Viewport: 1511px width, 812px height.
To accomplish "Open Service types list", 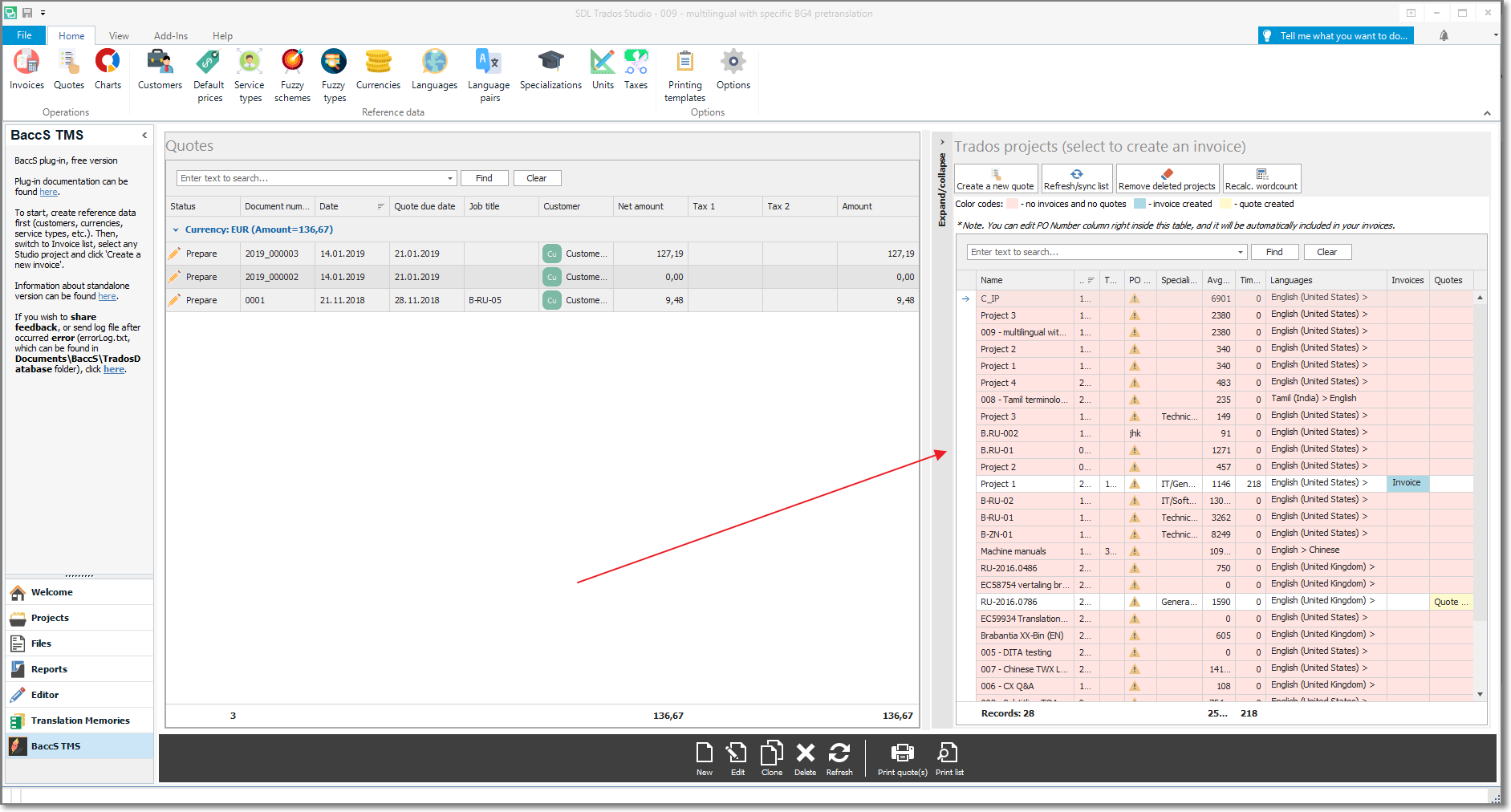I will pyautogui.click(x=250, y=76).
